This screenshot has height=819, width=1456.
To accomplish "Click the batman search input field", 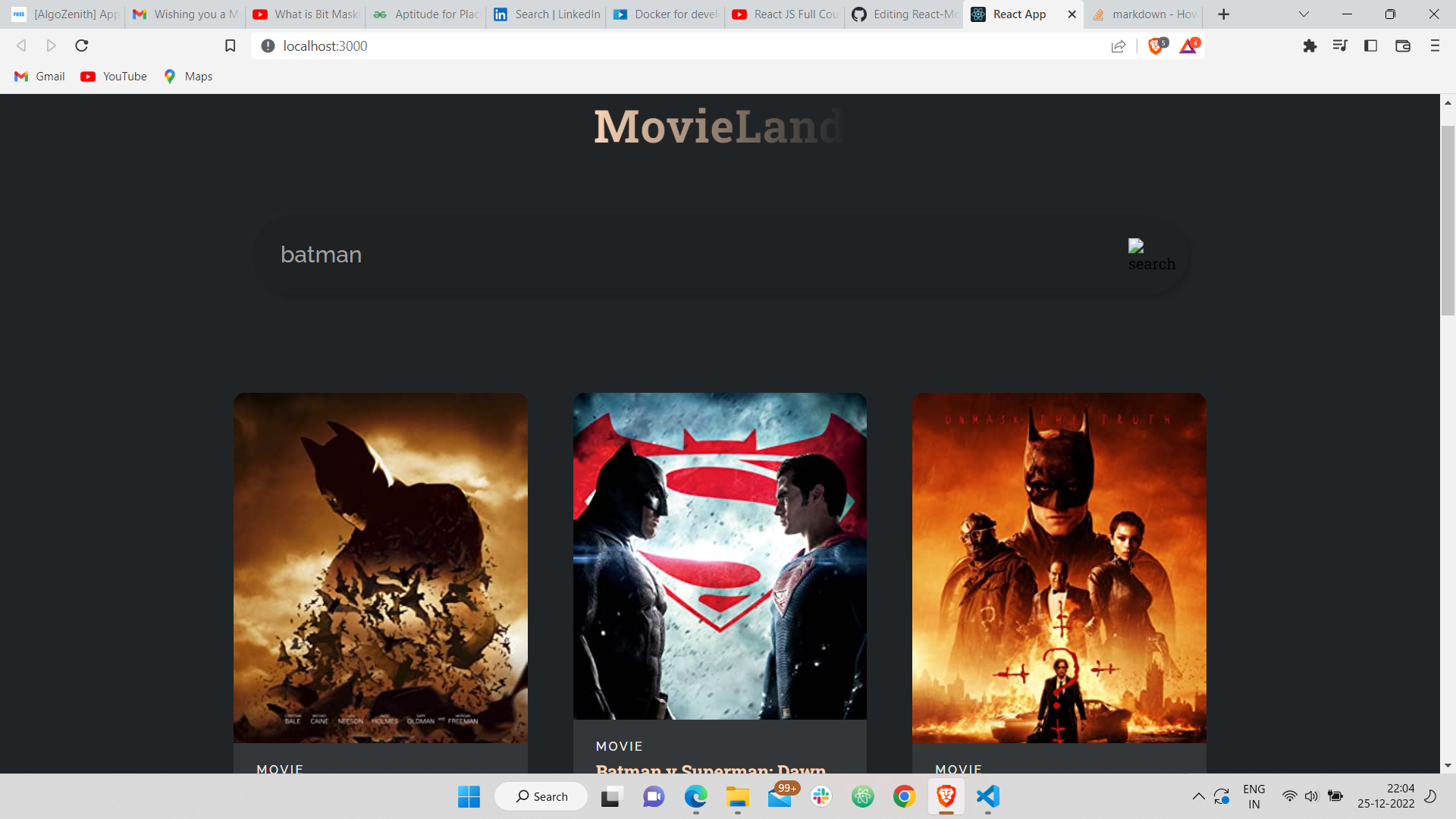I will (x=607, y=256).
